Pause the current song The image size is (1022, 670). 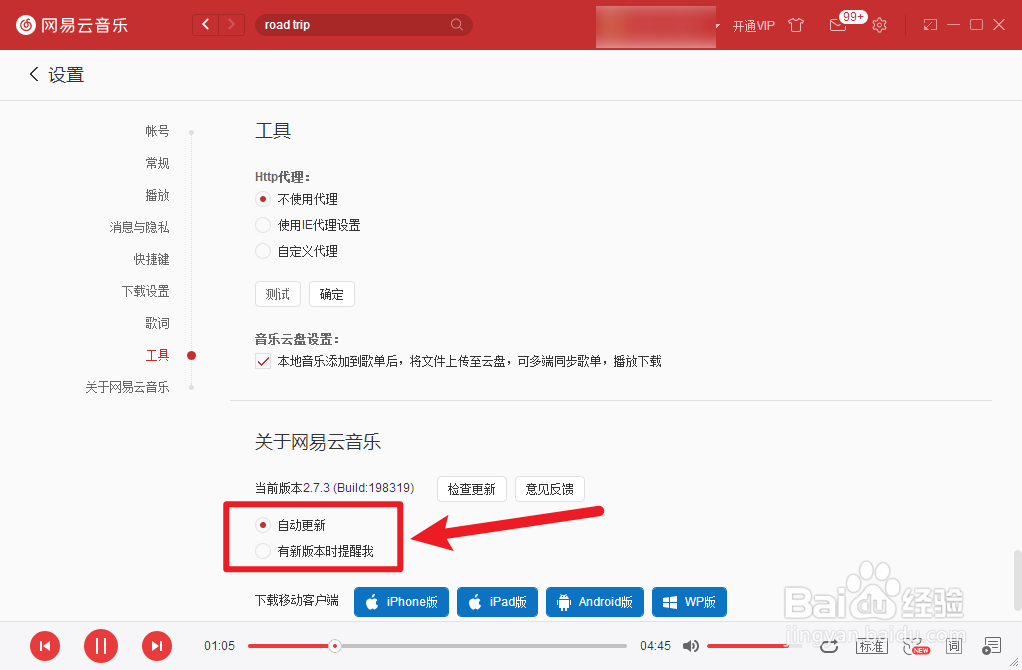point(101,646)
